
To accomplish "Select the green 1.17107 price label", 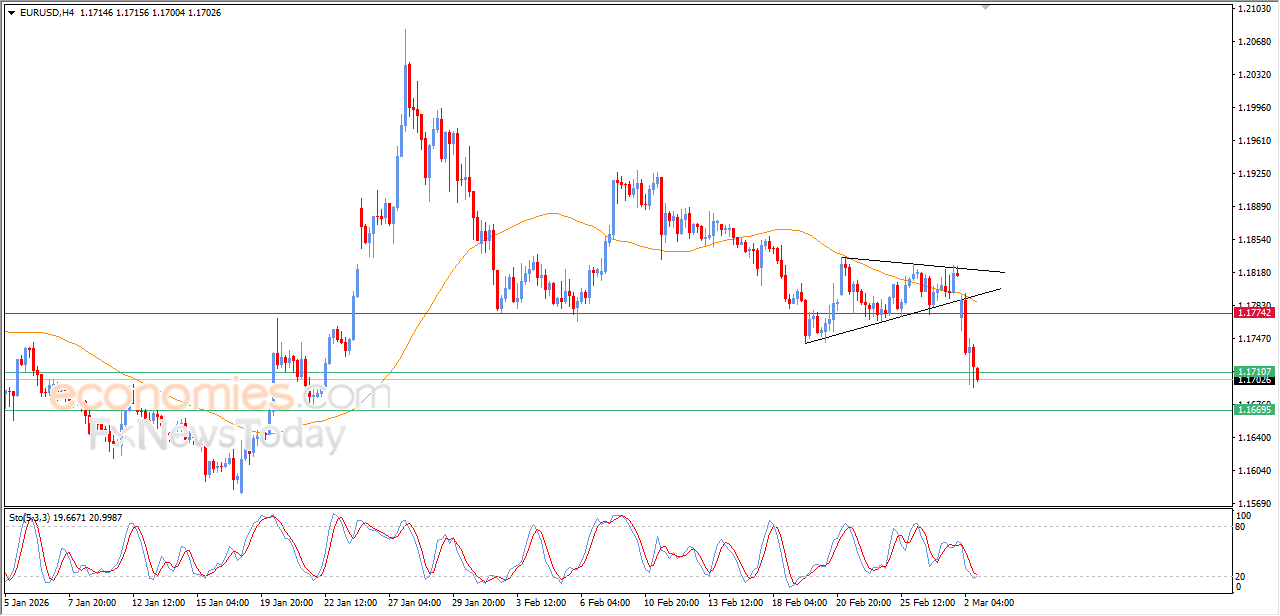I will (x=1253, y=371).
